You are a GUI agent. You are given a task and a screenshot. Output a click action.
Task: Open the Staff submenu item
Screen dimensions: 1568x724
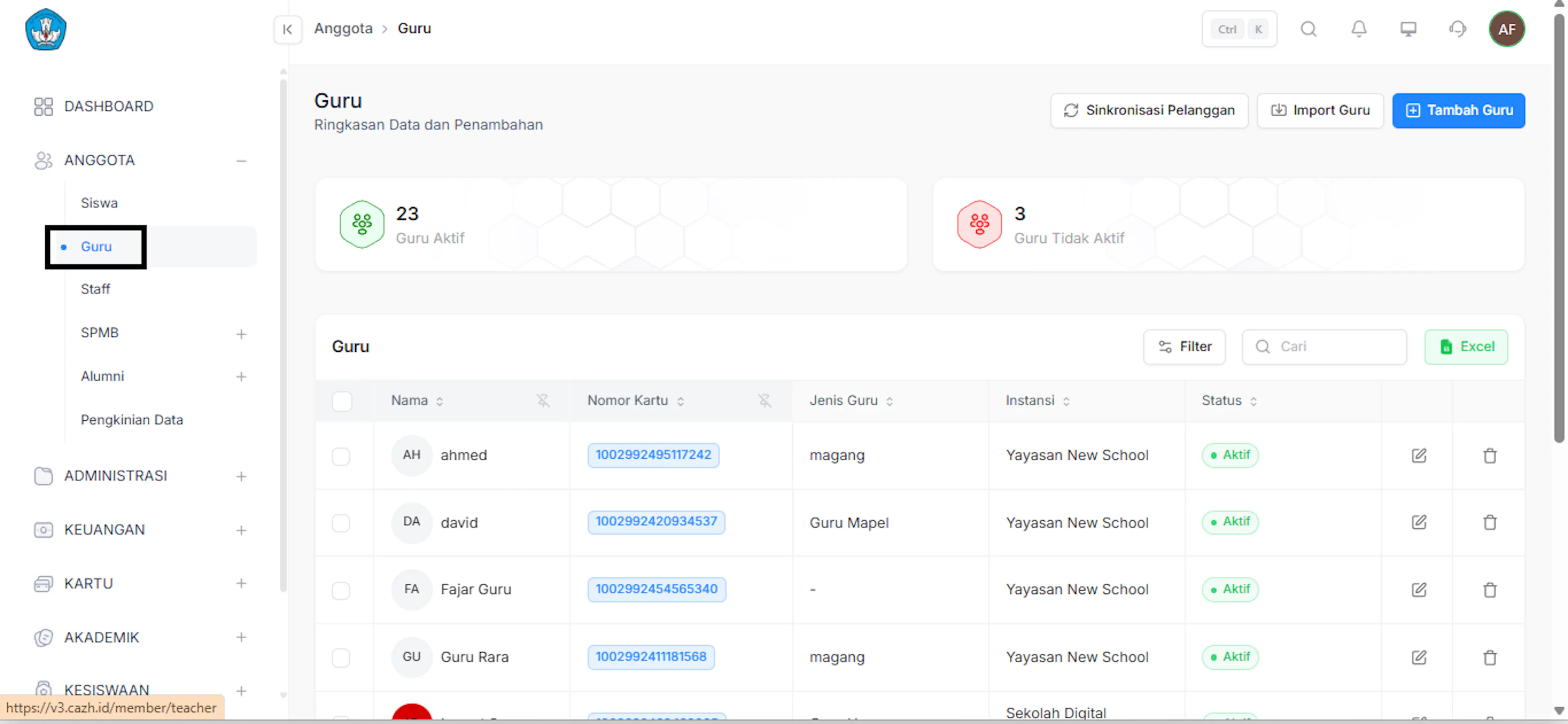[96, 289]
